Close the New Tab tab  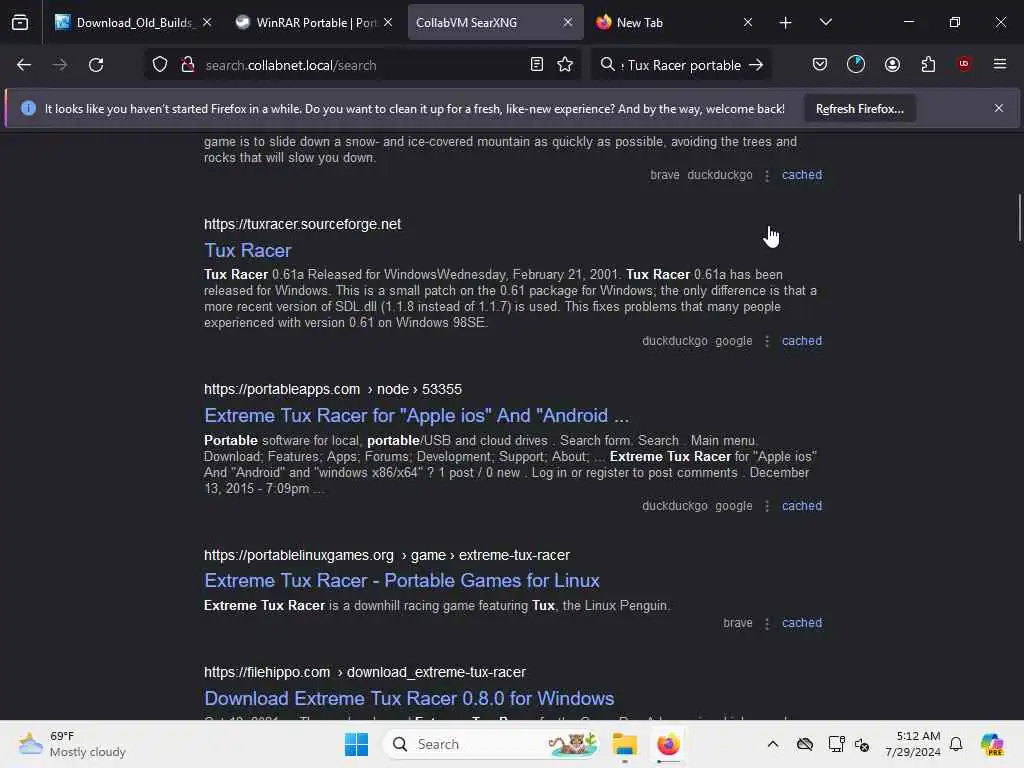[748, 22]
